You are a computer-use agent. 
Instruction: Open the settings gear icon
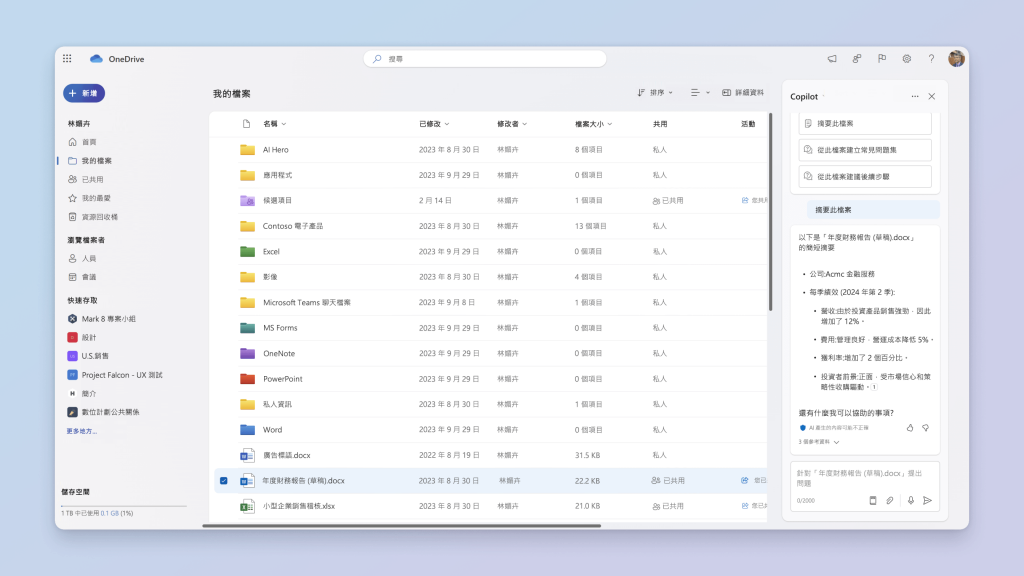click(x=906, y=59)
